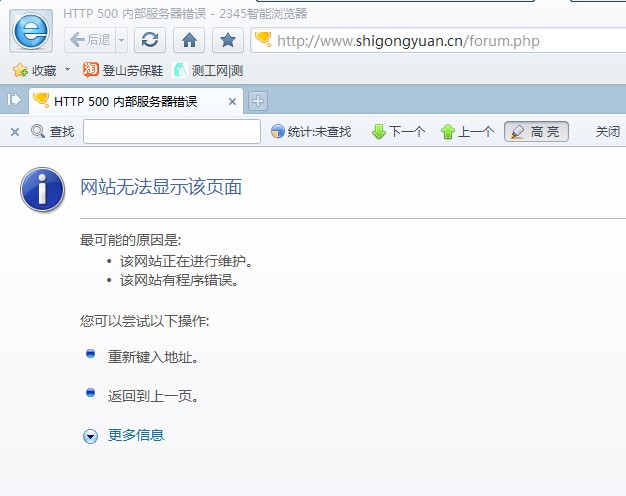Click the 网站无法显示该页面 heading
The width and height of the screenshot is (626, 496).
(161, 187)
